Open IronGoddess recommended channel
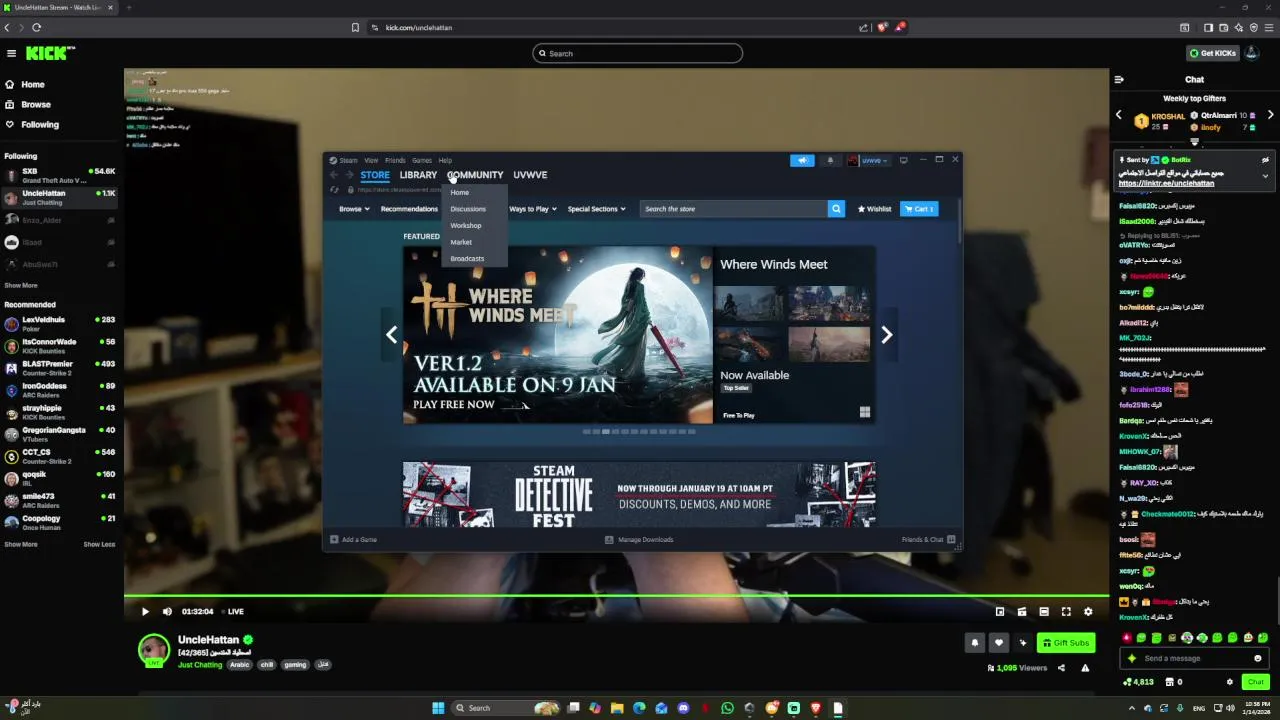The height and width of the screenshot is (720, 1280). point(60,390)
